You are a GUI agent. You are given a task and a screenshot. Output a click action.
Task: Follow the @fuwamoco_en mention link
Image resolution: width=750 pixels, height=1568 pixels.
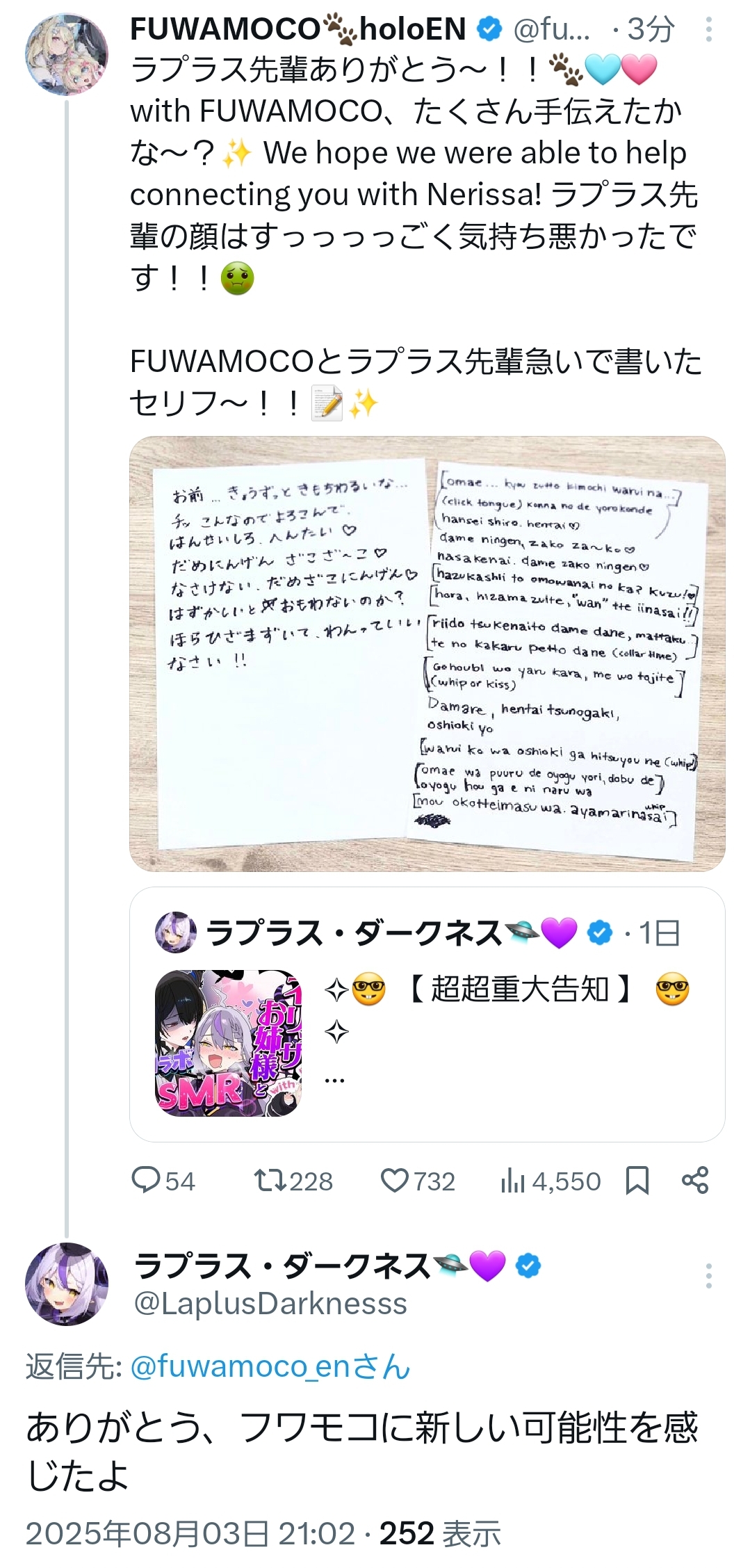click(x=270, y=1366)
